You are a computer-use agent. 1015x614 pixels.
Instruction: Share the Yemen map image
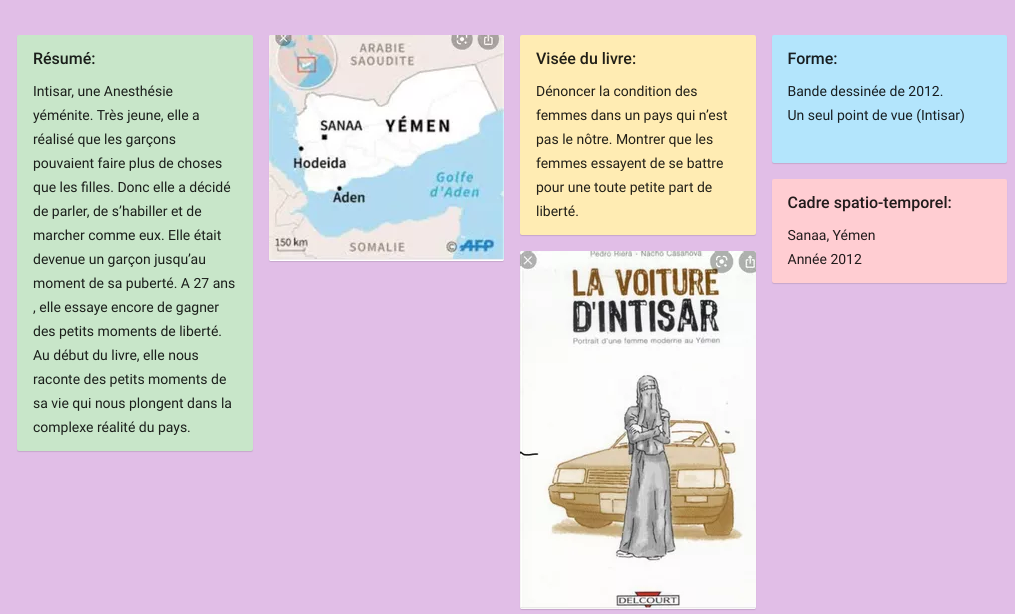point(488,40)
